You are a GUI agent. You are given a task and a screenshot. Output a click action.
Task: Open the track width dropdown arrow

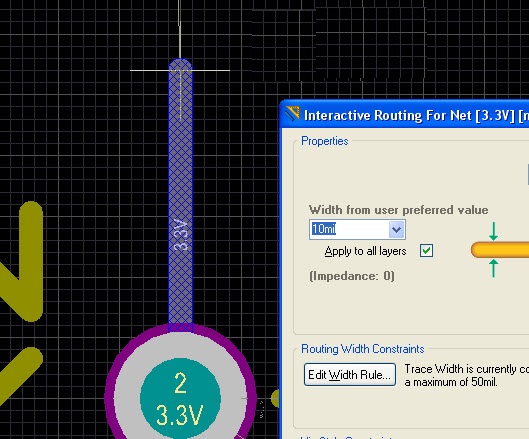pos(396,229)
